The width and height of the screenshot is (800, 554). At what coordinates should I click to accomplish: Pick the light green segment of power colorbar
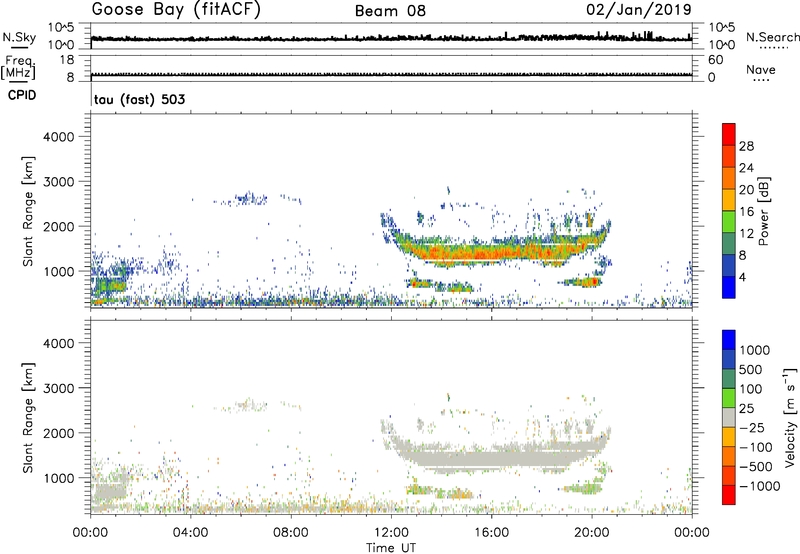coord(729,222)
